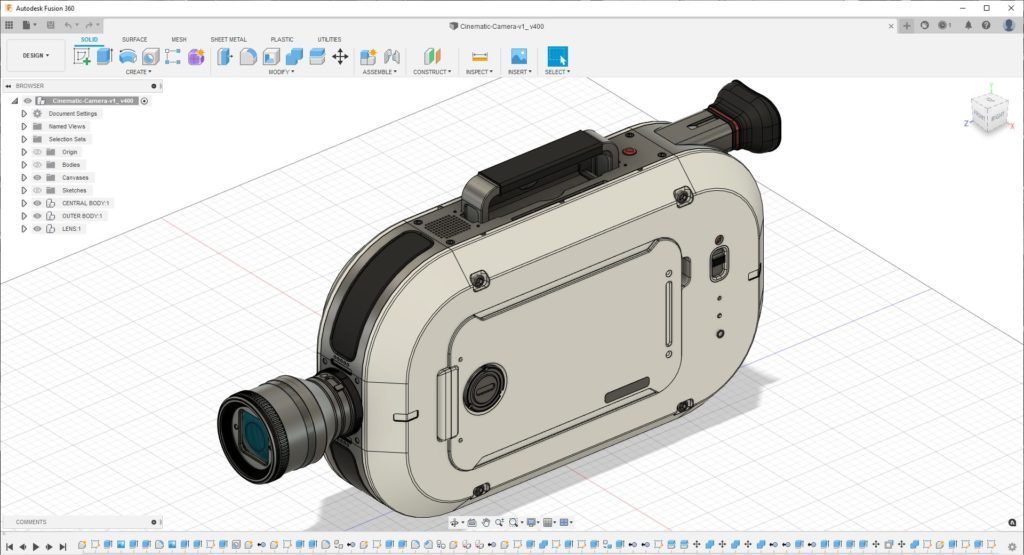The width and height of the screenshot is (1024, 555).
Task: Toggle visibility of CENTRAL BODY:1
Action: tap(37, 203)
